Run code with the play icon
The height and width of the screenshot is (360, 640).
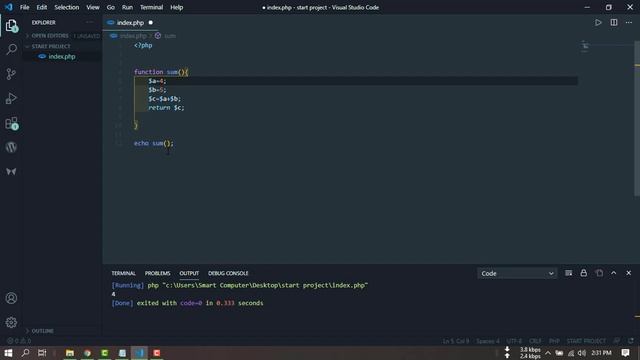(598, 22)
